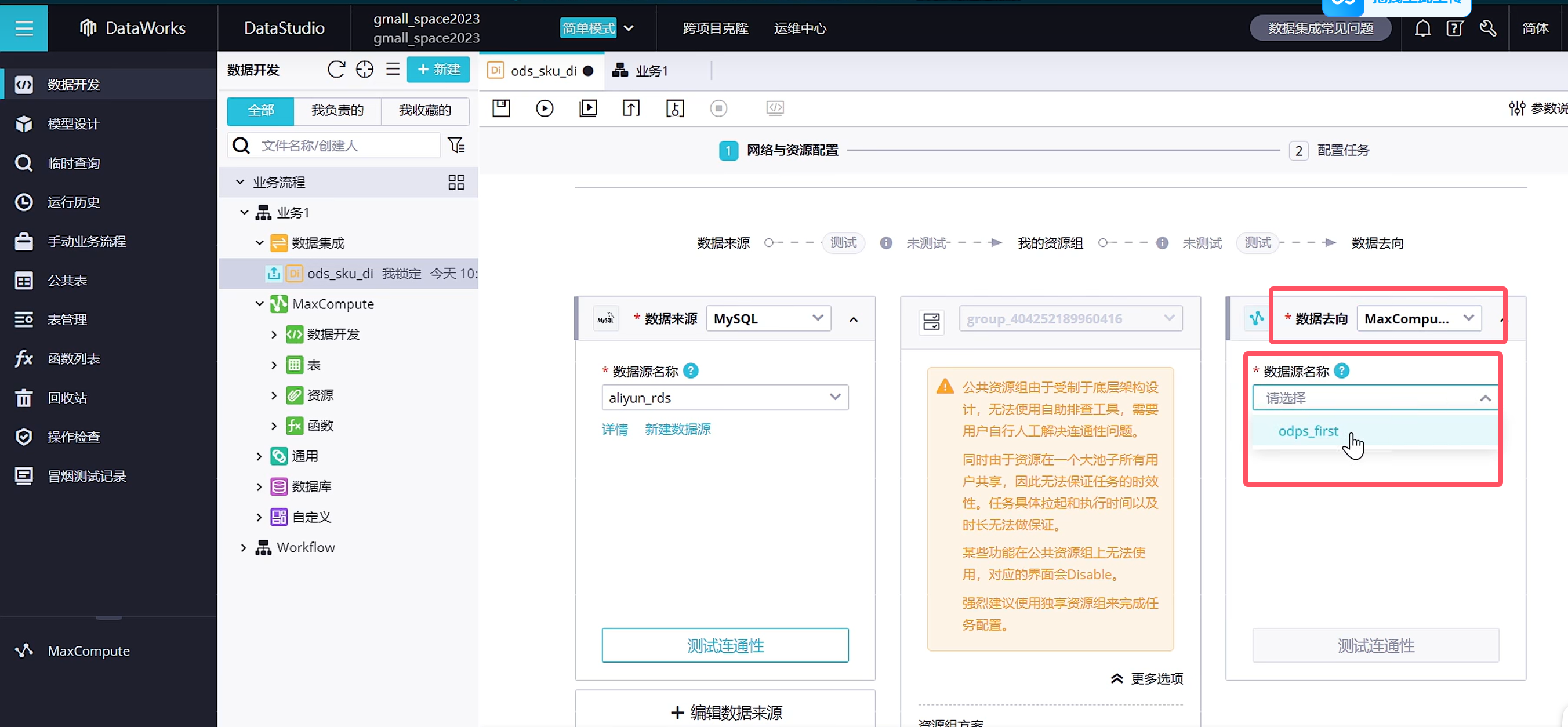The height and width of the screenshot is (727, 1568).
Task: Open the MySQL data source type dropdown
Action: pos(768,318)
